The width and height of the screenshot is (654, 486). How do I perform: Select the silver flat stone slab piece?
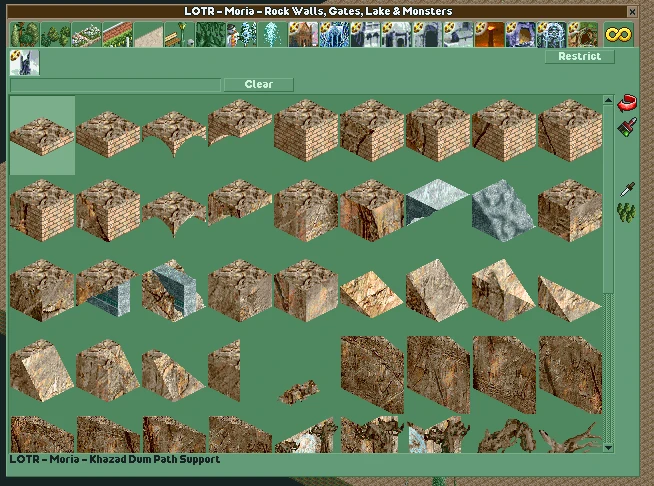438,202
